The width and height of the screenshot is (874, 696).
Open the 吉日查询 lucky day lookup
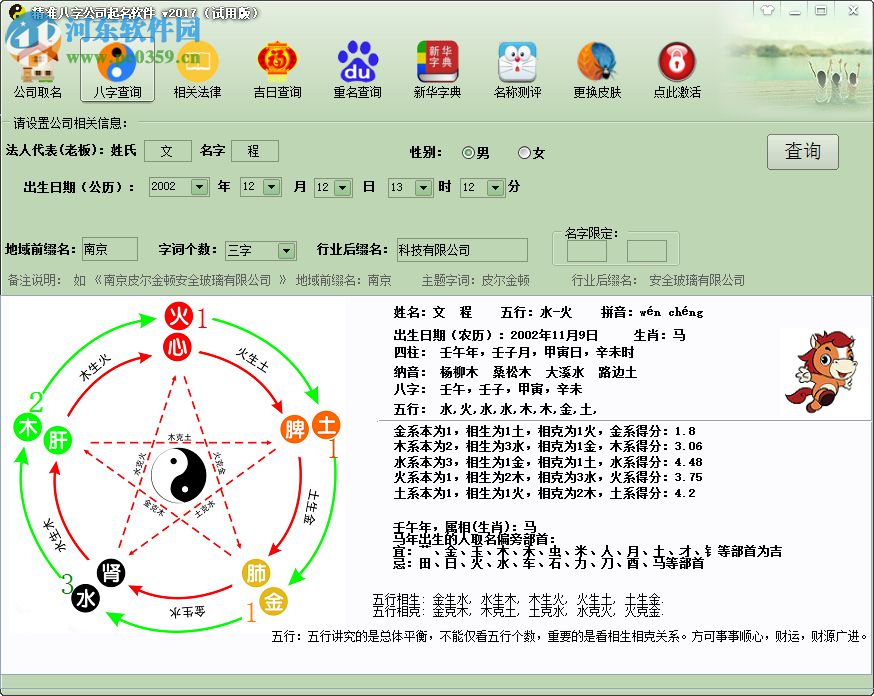click(277, 67)
